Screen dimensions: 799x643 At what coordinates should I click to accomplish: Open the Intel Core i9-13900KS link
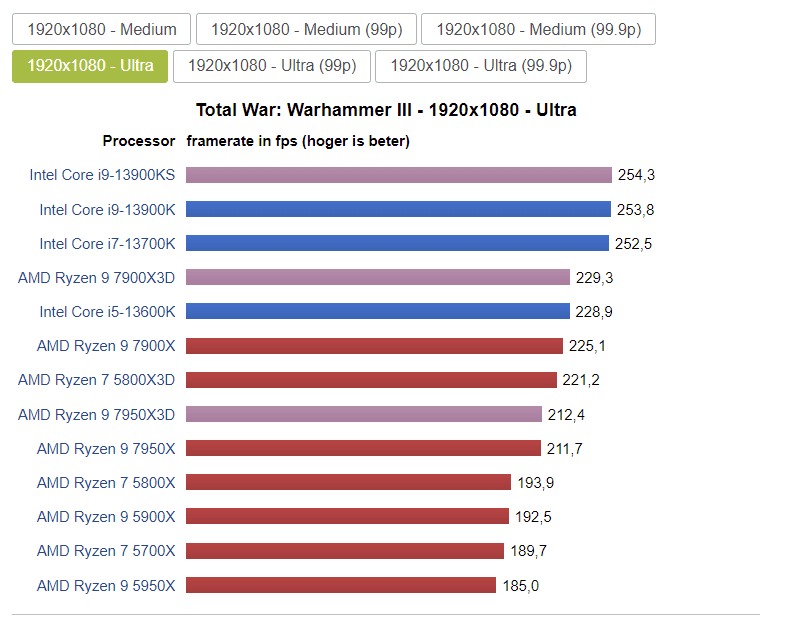click(102, 175)
